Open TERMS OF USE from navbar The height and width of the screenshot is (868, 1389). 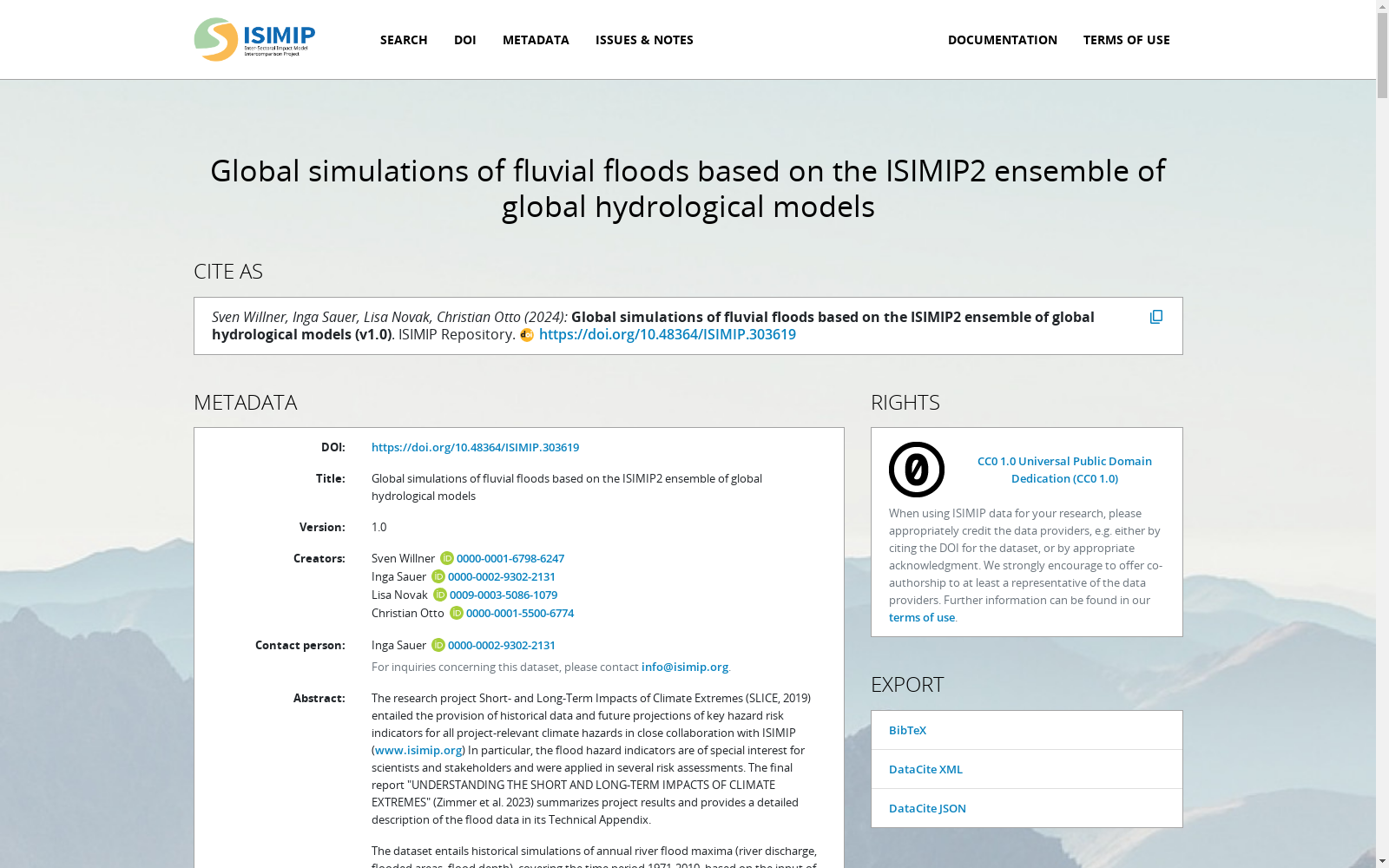point(1127,40)
